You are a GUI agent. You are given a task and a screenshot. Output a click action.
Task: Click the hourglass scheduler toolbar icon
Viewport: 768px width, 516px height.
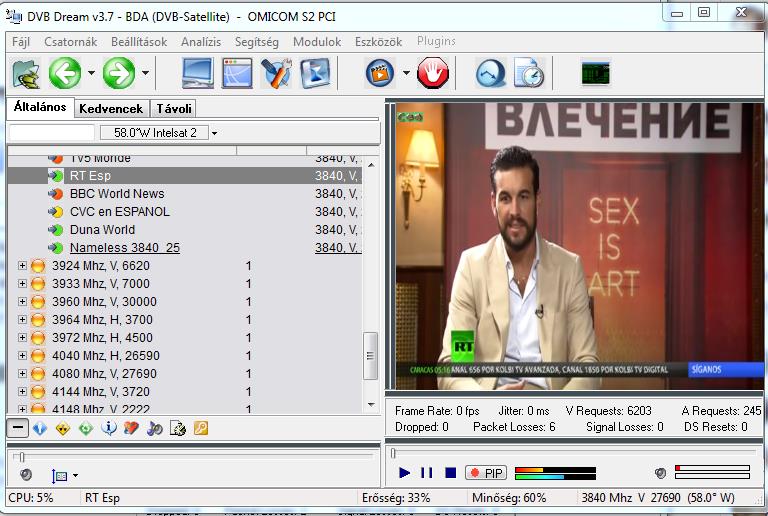coord(315,73)
